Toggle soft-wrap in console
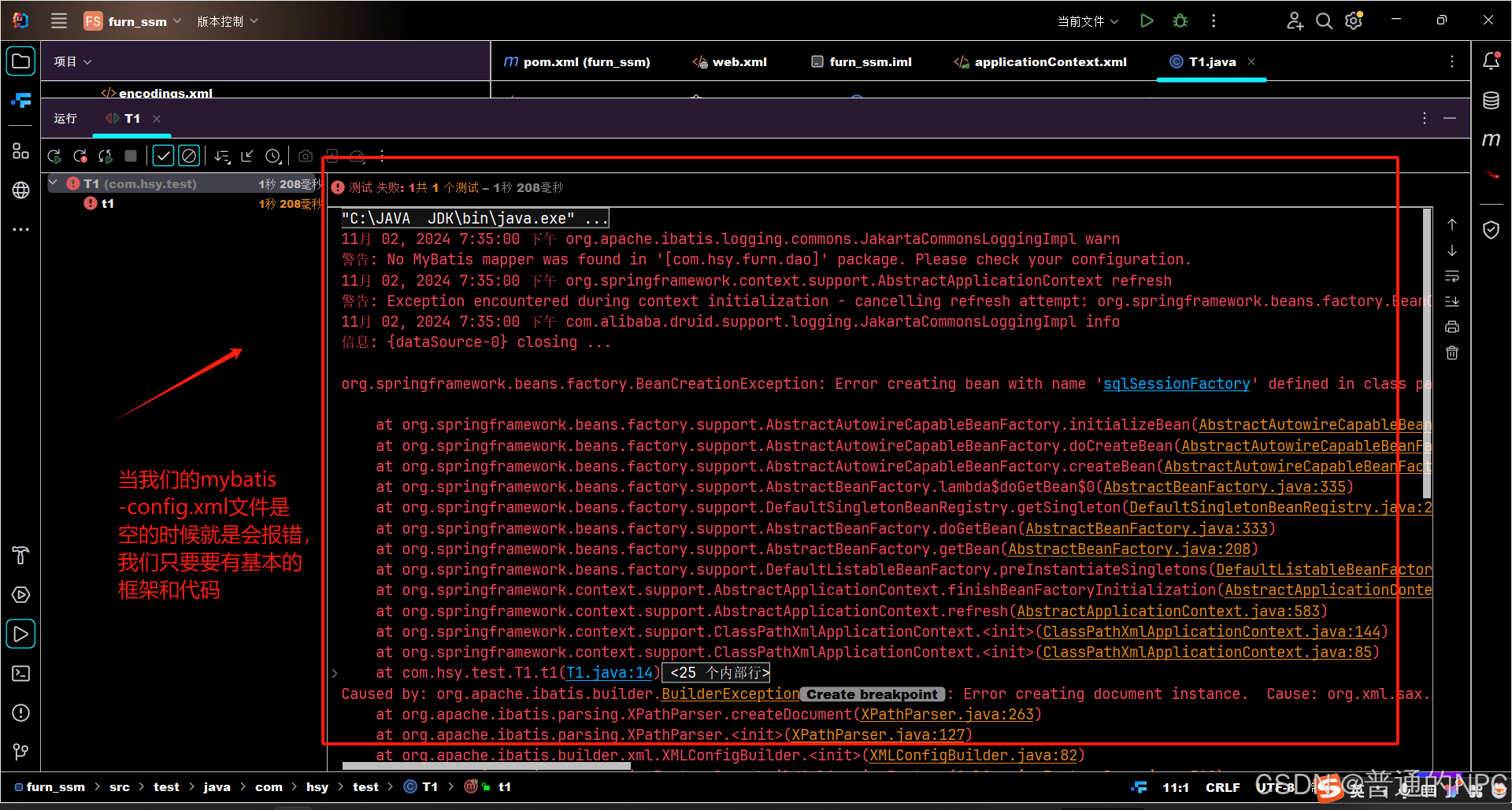 pyautogui.click(x=1452, y=276)
